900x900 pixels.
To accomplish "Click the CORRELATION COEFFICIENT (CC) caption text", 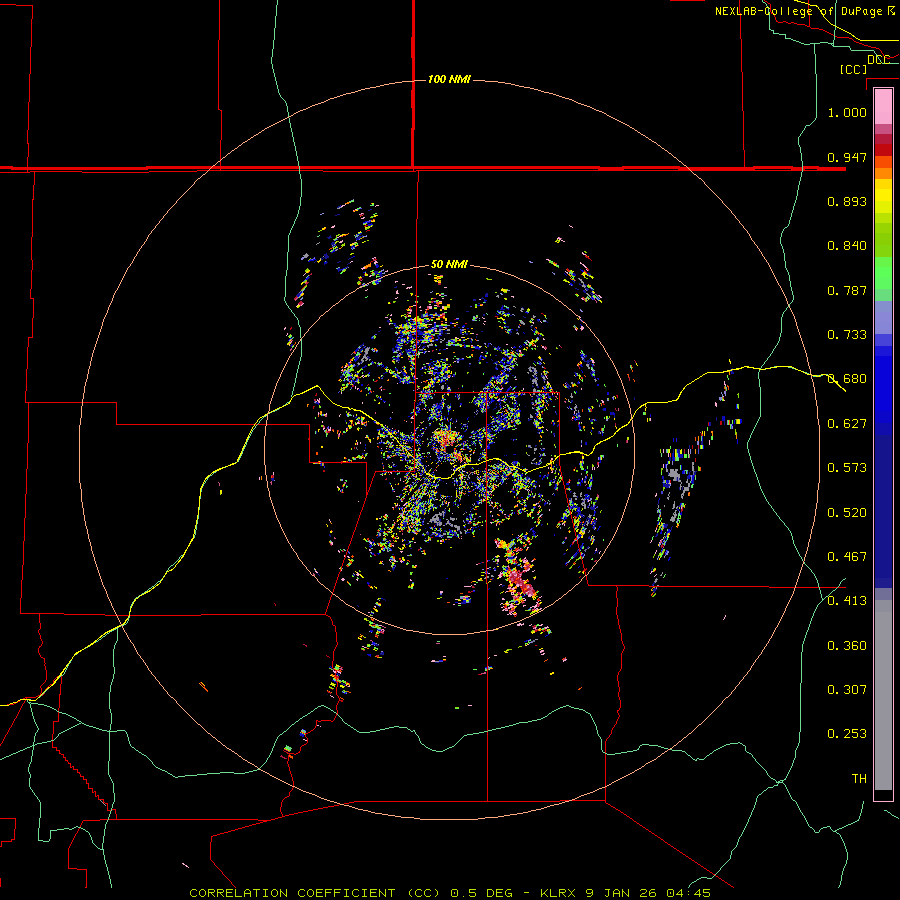I will pos(315,893).
